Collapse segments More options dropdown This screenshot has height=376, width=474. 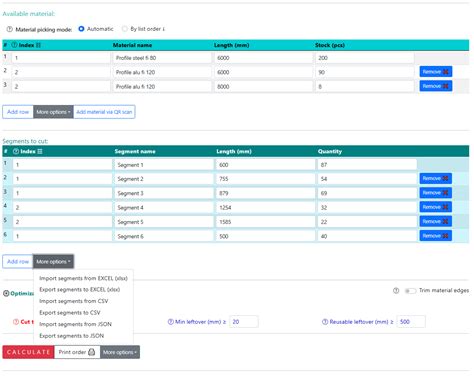pyautogui.click(x=53, y=262)
